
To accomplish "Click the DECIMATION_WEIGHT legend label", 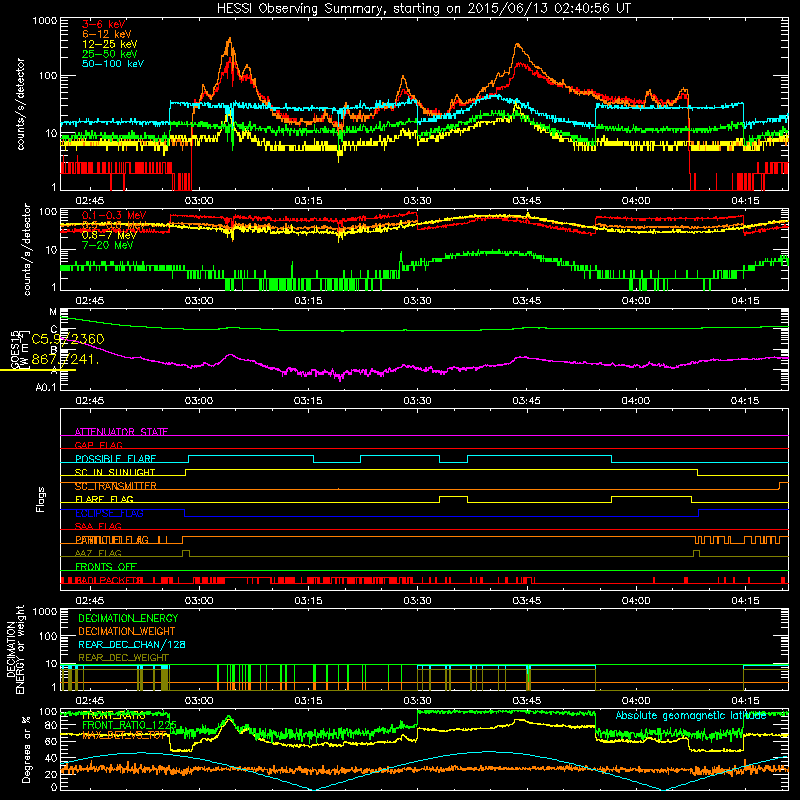I will (x=127, y=631).
